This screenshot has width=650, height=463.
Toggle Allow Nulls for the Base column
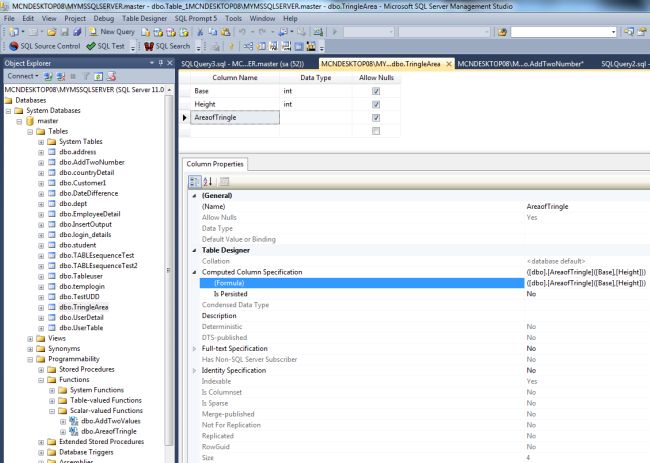tap(376, 91)
